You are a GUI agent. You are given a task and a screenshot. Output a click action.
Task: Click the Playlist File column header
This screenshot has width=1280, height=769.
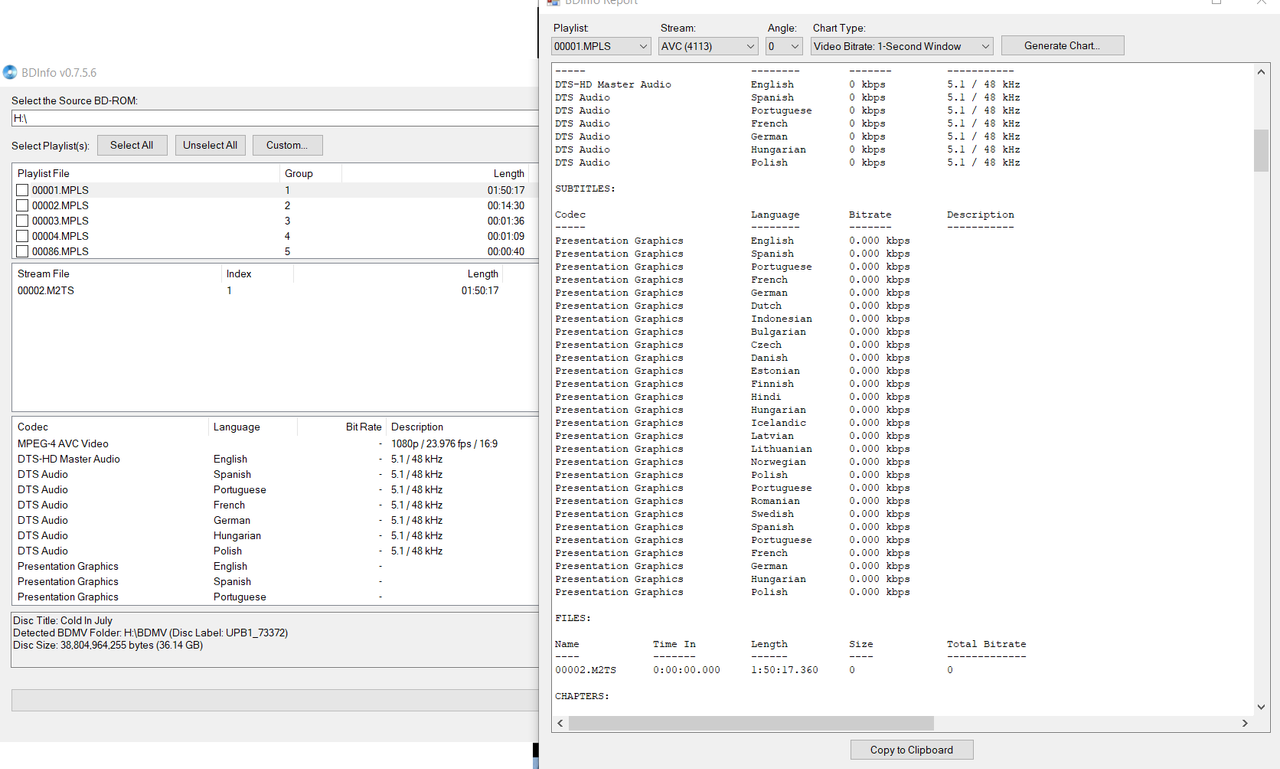pos(146,173)
